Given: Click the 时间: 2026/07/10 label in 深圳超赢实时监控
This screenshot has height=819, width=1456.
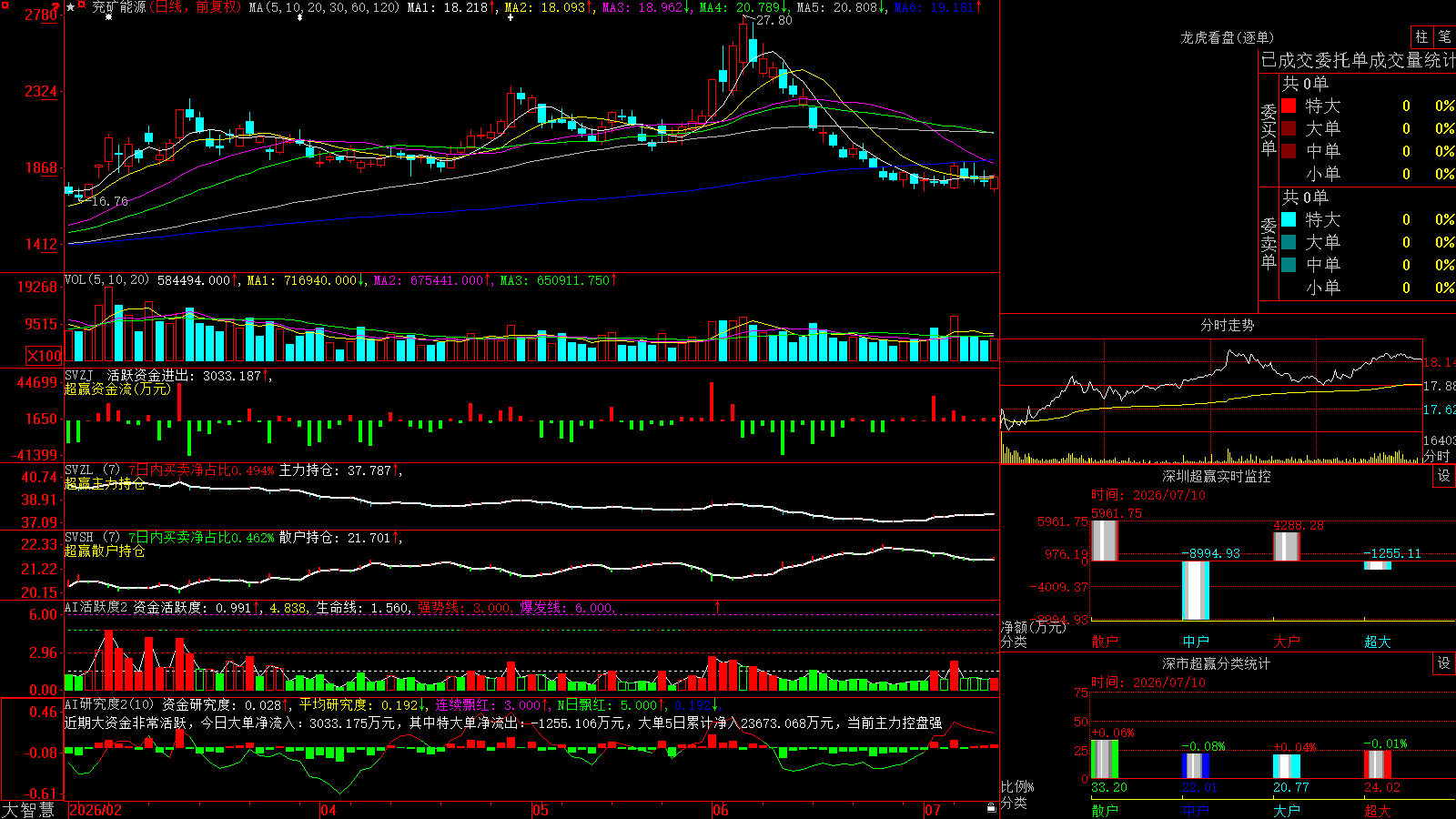Looking at the screenshot, I should coord(1148,495).
